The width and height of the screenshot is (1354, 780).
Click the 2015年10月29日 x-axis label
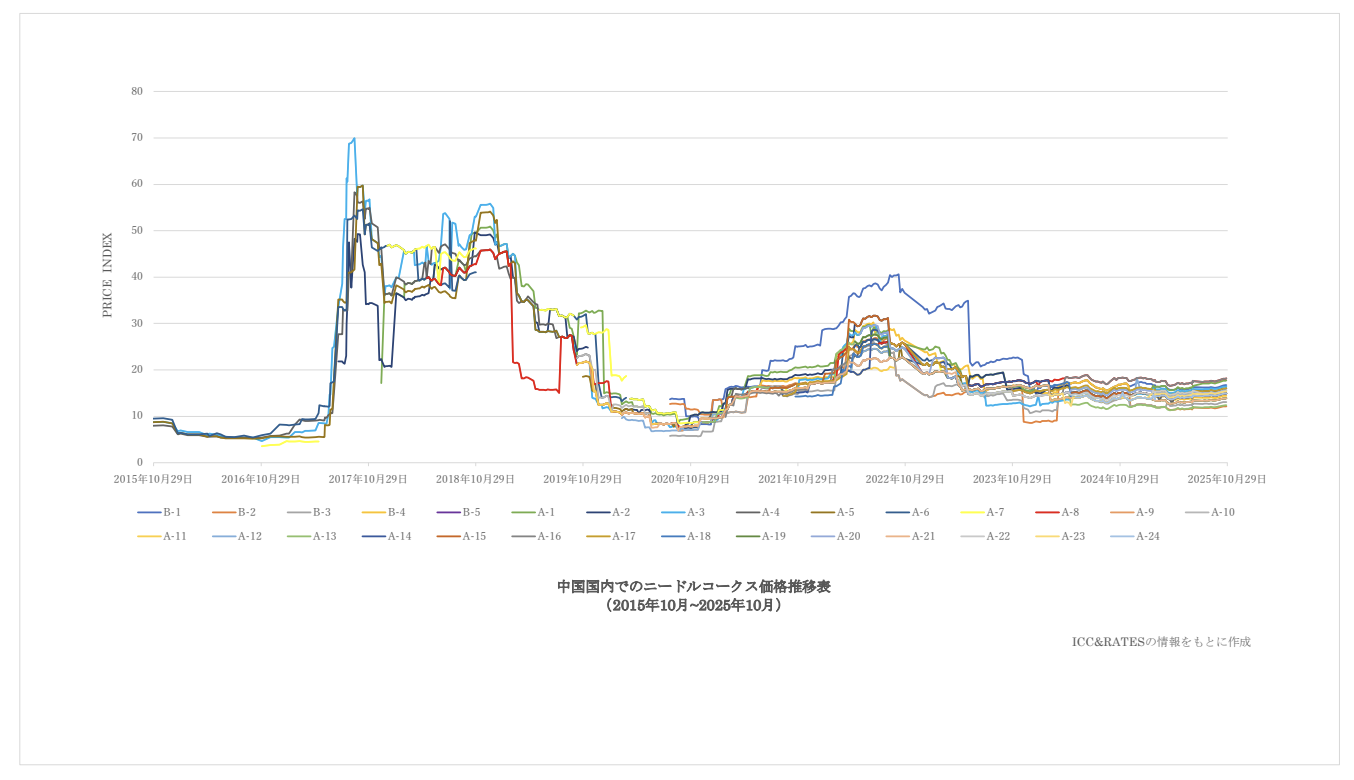pos(153,479)
